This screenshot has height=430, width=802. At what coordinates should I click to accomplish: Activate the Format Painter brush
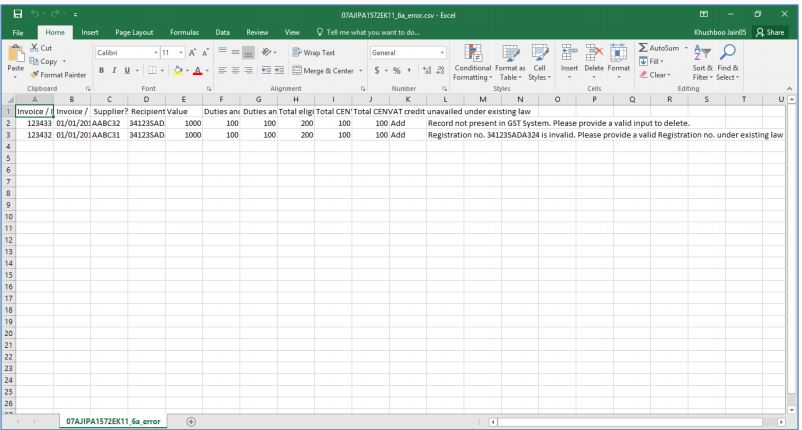(x=58, y=75)
